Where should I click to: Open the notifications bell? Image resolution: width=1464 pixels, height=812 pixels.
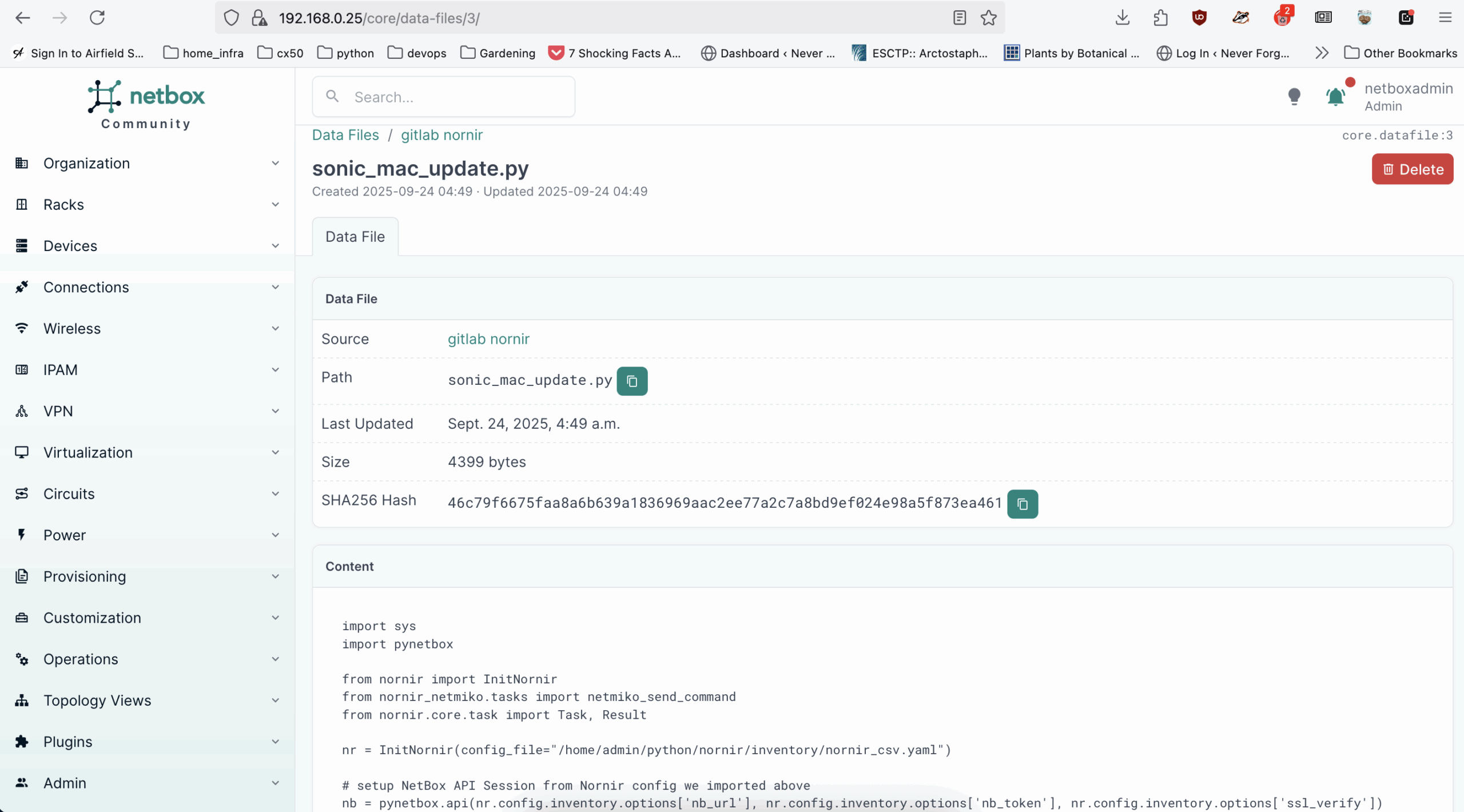pyautogui.click(x=1335, y=97)
